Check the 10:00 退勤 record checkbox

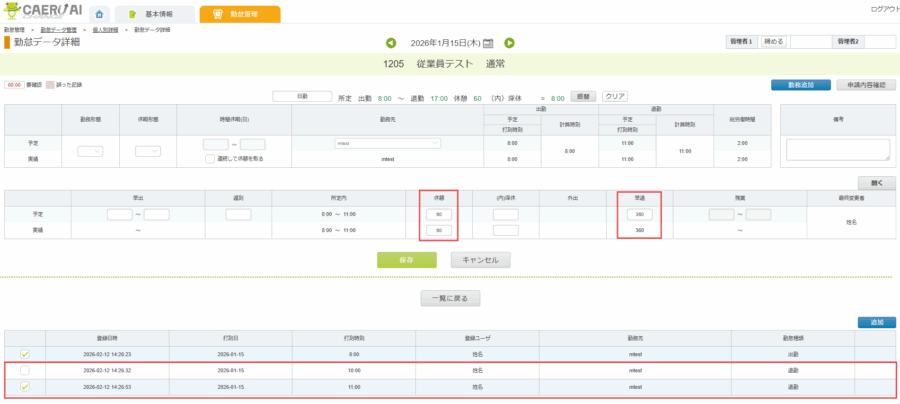coord(26,370)
